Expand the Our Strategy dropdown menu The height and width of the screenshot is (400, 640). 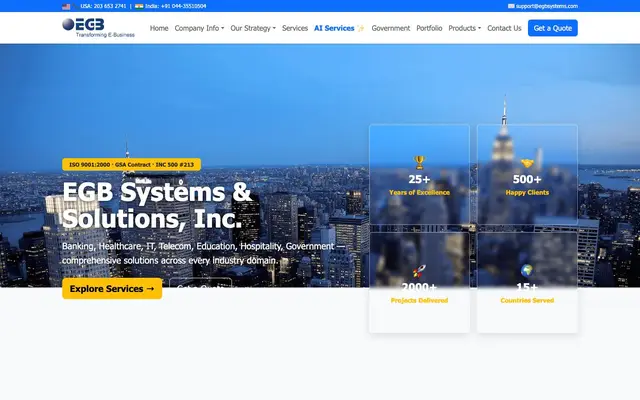[253, 28]
